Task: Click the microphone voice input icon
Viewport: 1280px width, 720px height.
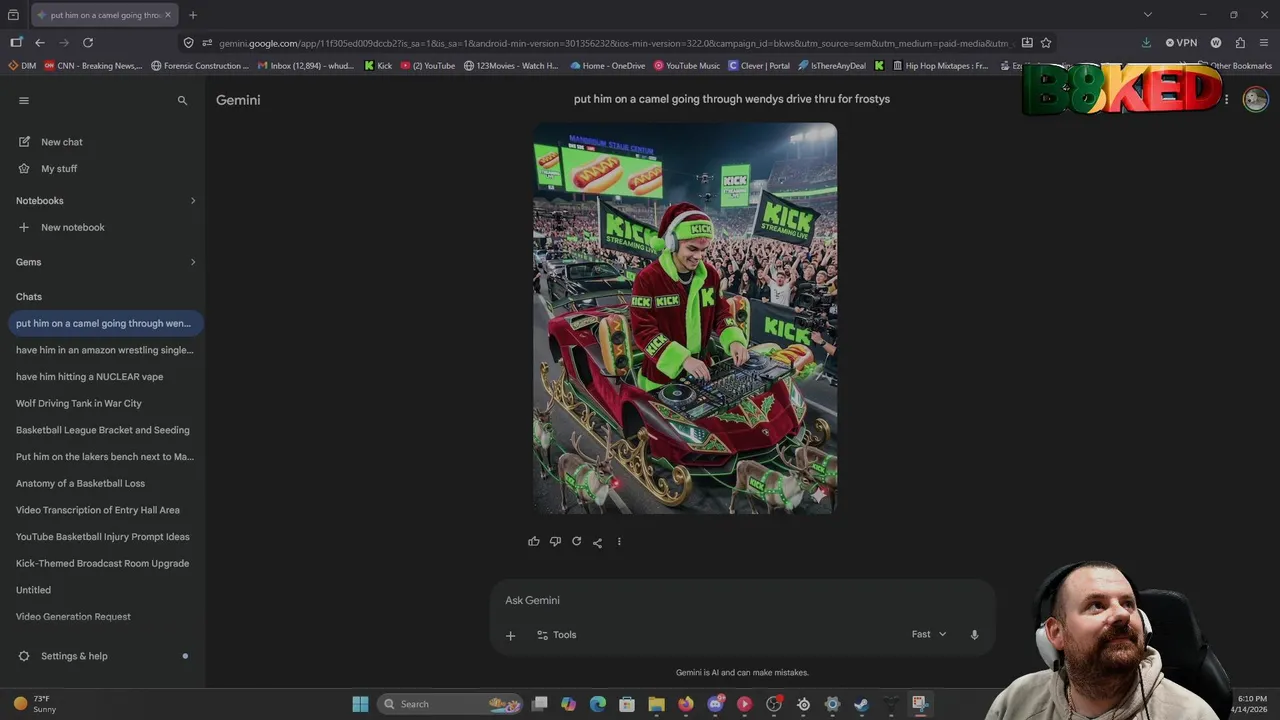Action: click(974, 635)
